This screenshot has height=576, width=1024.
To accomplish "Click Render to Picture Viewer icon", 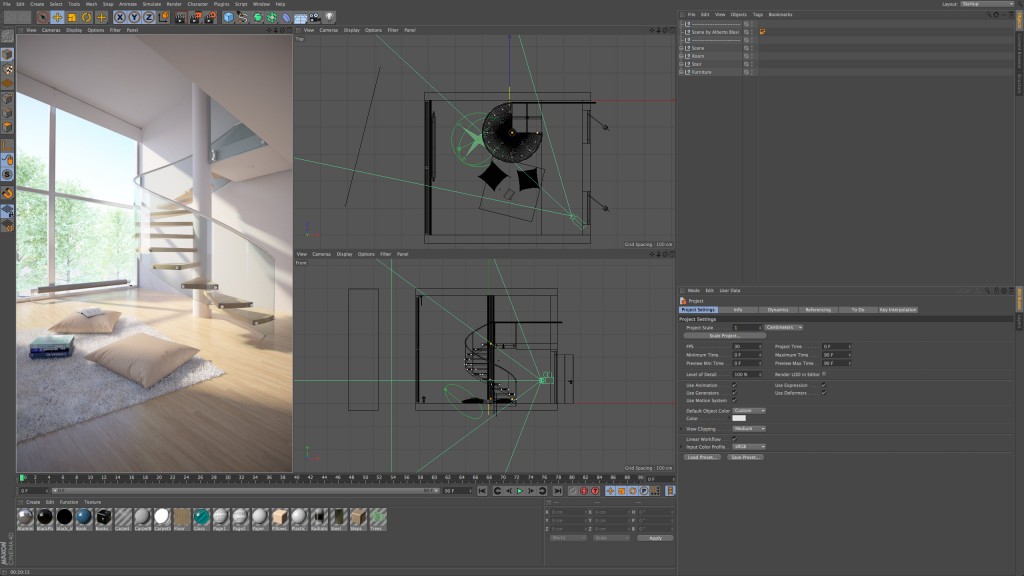I will [x=195, y=18].
